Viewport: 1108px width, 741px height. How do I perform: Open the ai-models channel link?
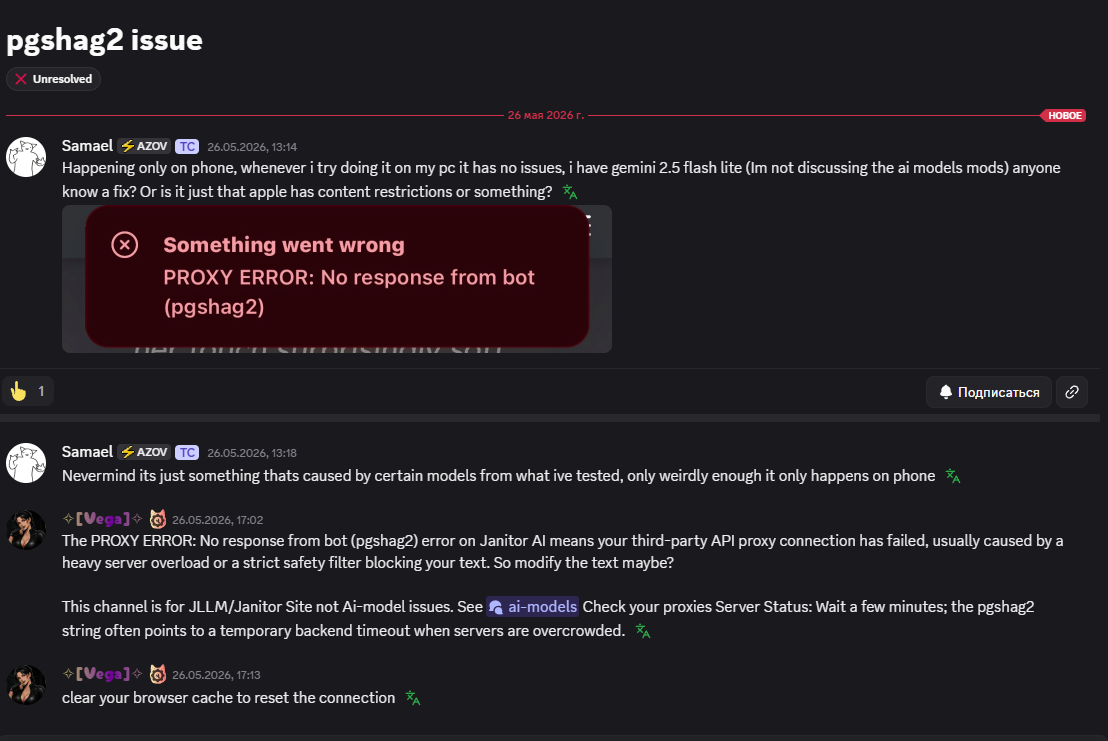pyautogui.click(x=533, y=607)
